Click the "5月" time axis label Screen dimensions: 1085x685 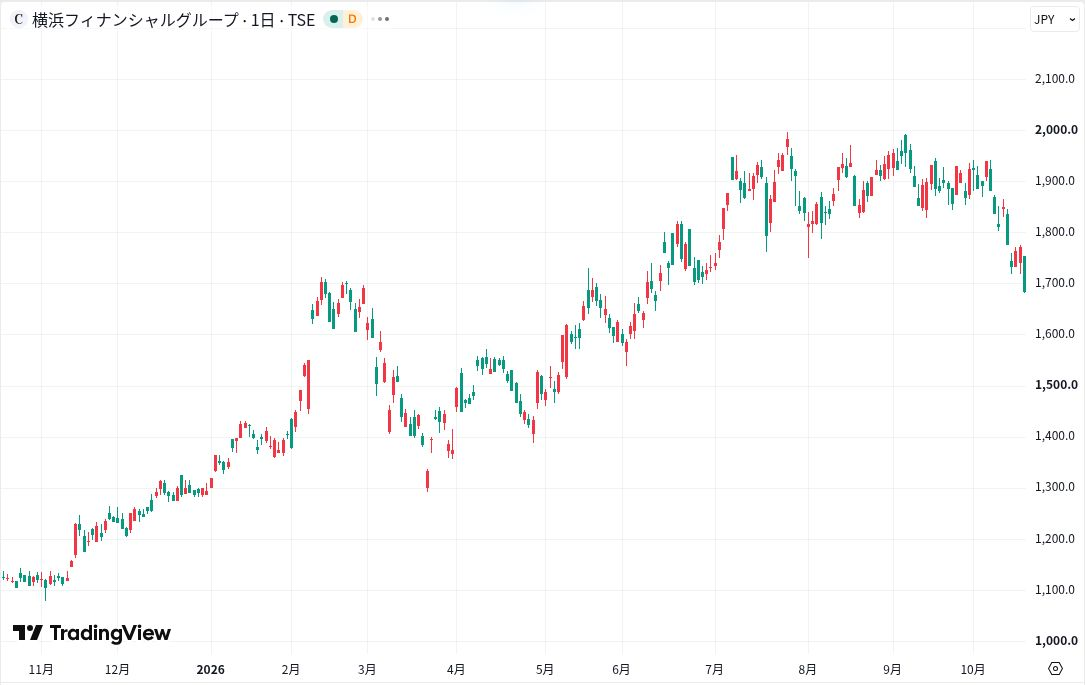(x=545, y=670)
